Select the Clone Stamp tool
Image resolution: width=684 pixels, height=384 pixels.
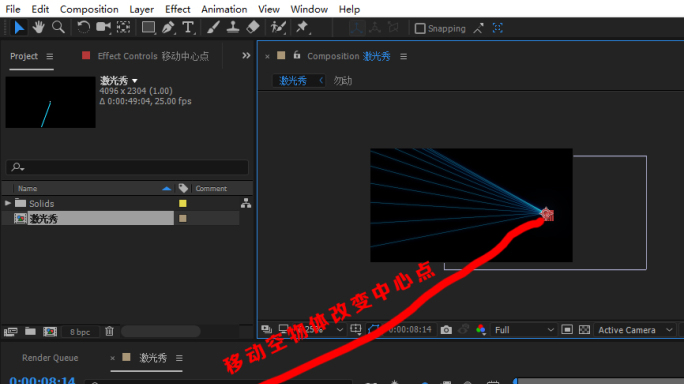(233, 27)
